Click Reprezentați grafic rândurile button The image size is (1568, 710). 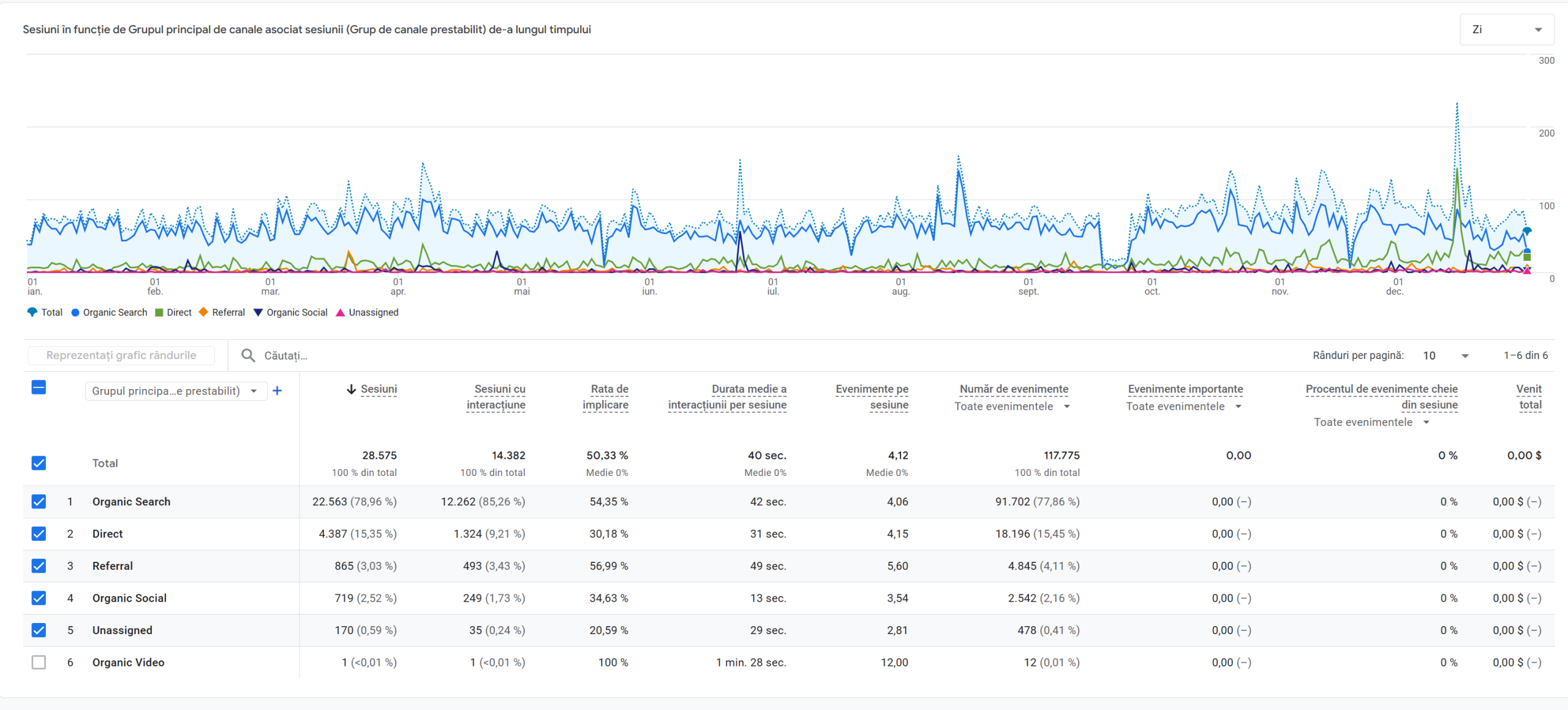click(x=121, y=355)
